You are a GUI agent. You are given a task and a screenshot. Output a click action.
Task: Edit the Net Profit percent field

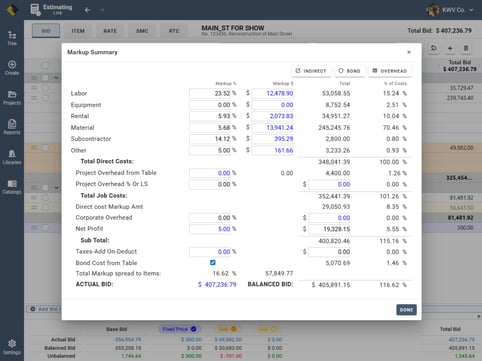(x=210, y=229)
